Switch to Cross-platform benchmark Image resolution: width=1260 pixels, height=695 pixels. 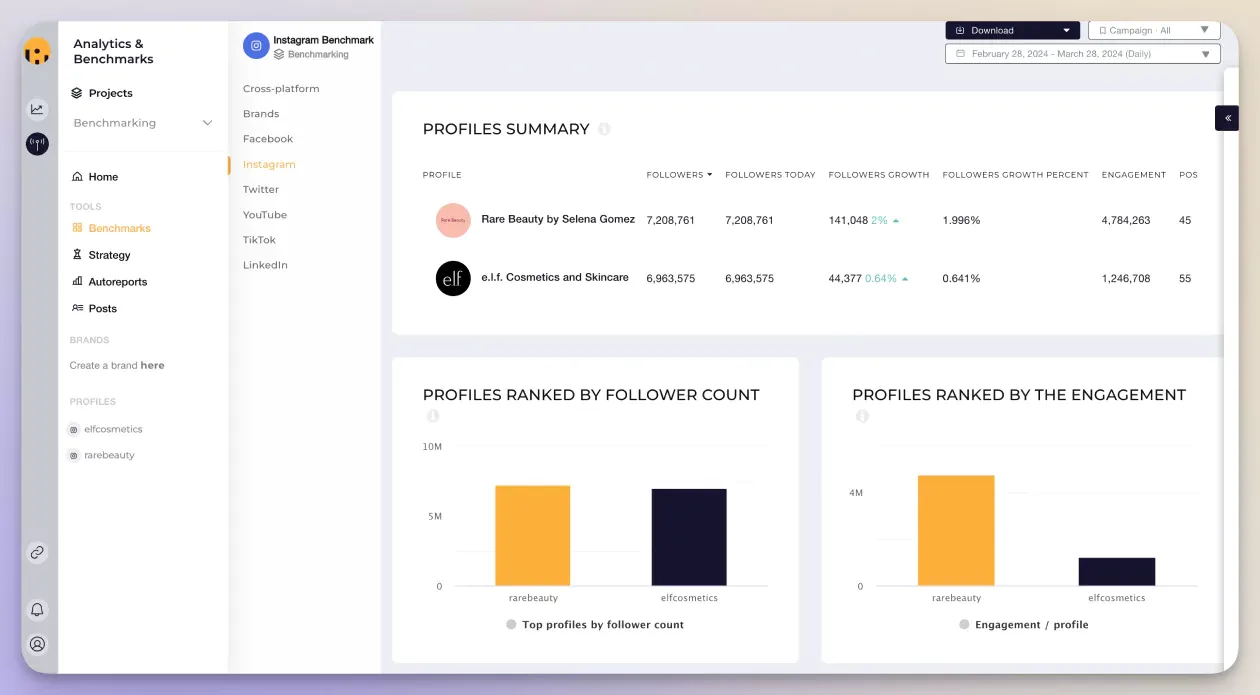(x=281, y=89)
